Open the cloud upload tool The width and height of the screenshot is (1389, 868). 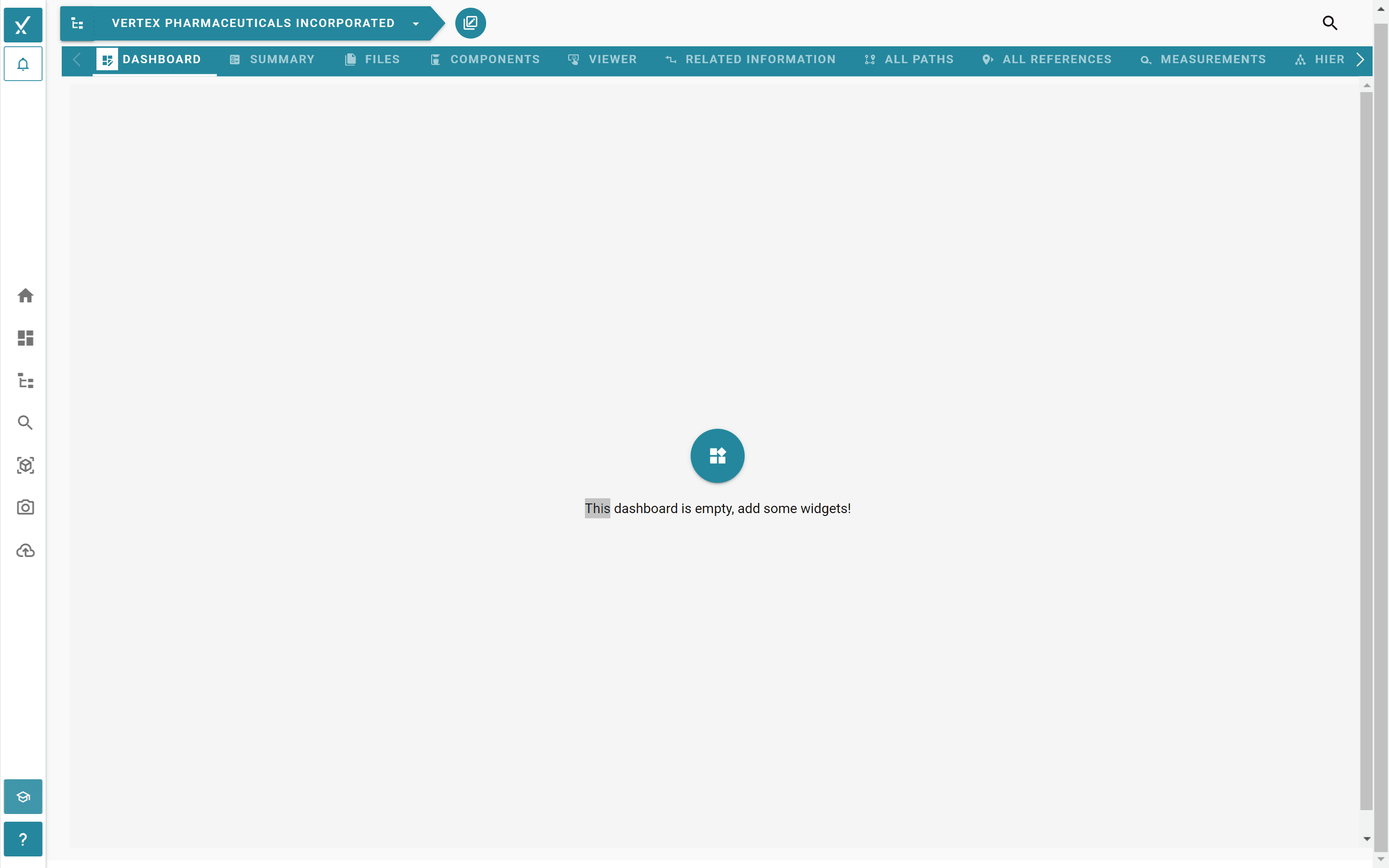pos(25,551)
